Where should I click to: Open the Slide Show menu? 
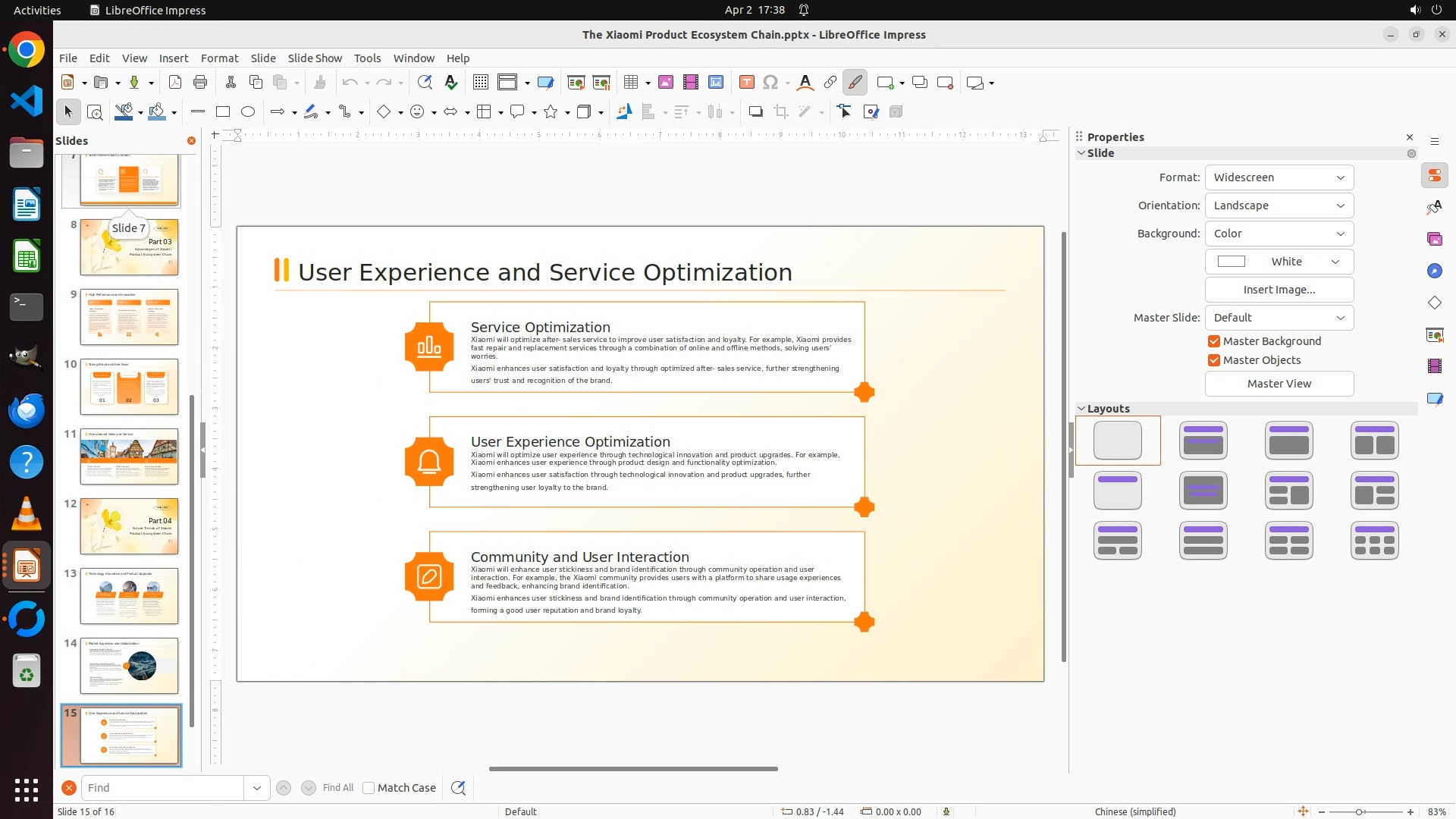click(315, 58)
